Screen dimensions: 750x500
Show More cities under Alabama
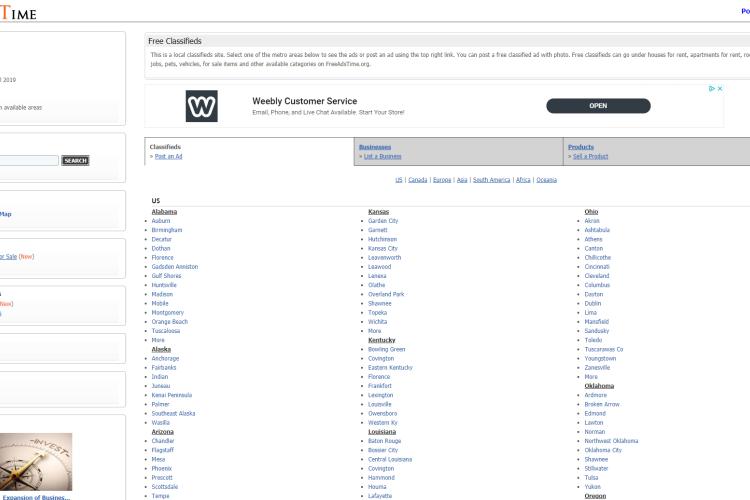(158, 340)
